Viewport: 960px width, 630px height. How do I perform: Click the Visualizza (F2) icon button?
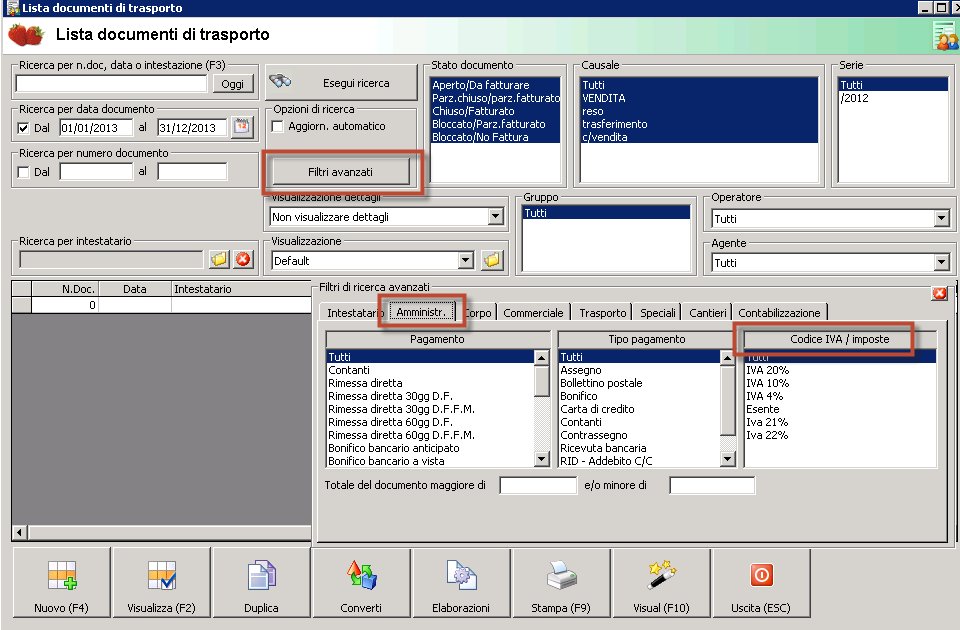pyautogui.click(x=162, y=582)
